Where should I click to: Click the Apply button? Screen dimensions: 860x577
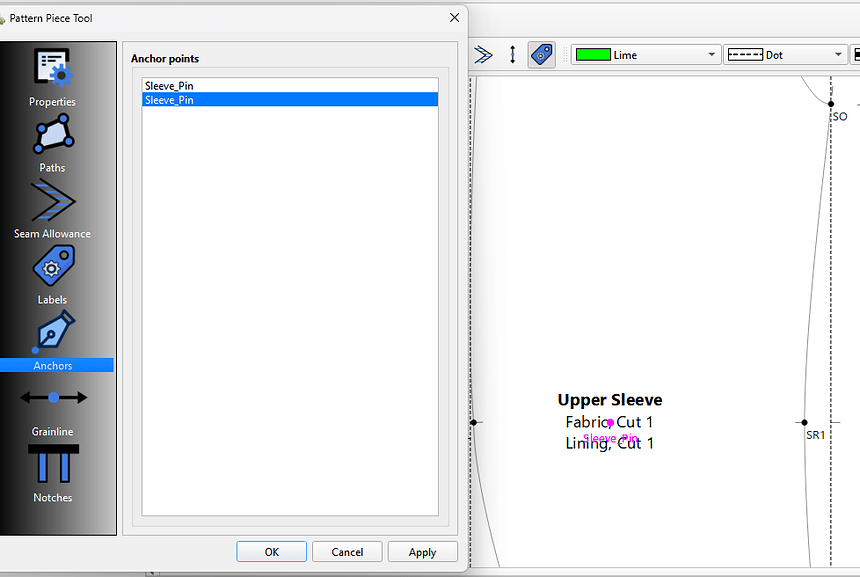(x=422, y=552)
